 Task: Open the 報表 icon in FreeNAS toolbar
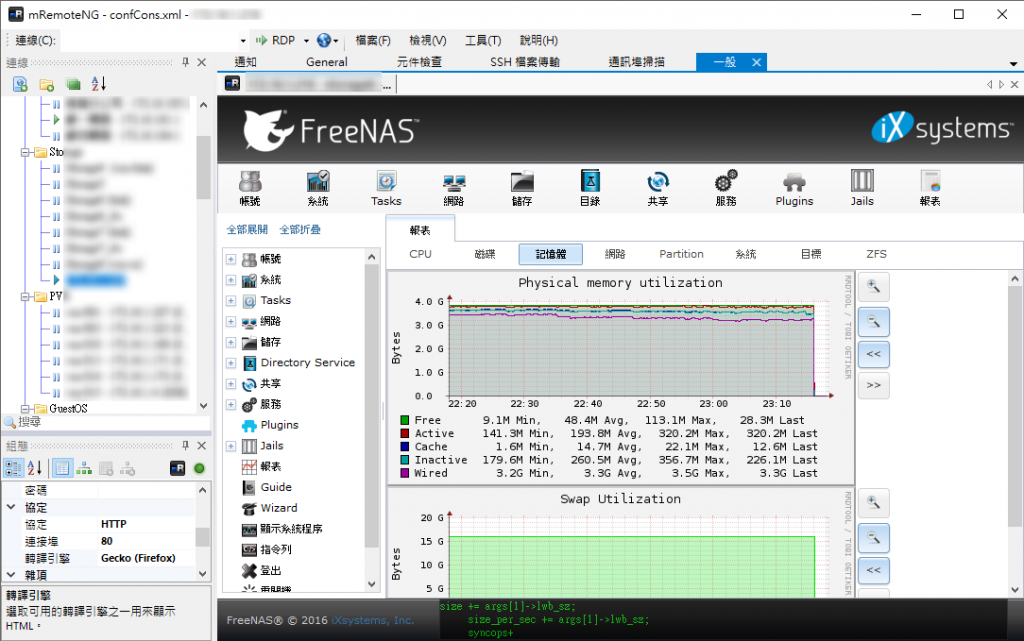click(x=930, y=188)
